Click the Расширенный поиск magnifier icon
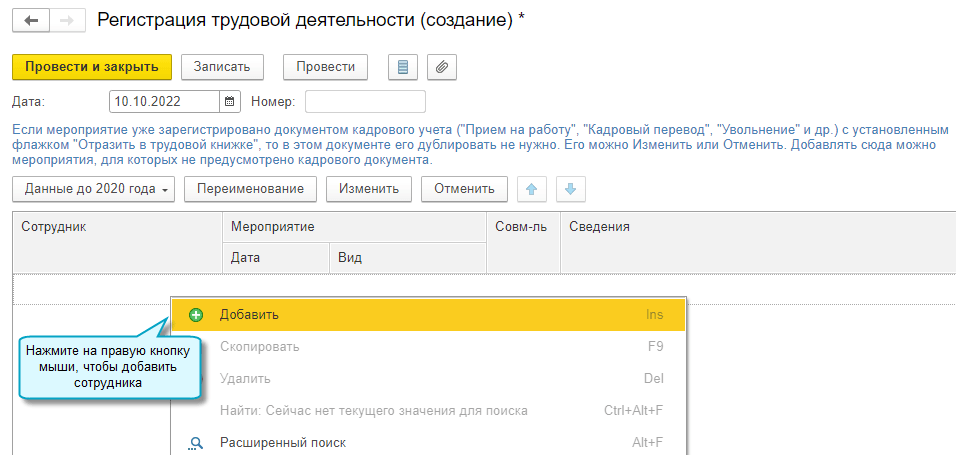The width and height of the screenshot is (956, 455). click(x=196, y=443)
